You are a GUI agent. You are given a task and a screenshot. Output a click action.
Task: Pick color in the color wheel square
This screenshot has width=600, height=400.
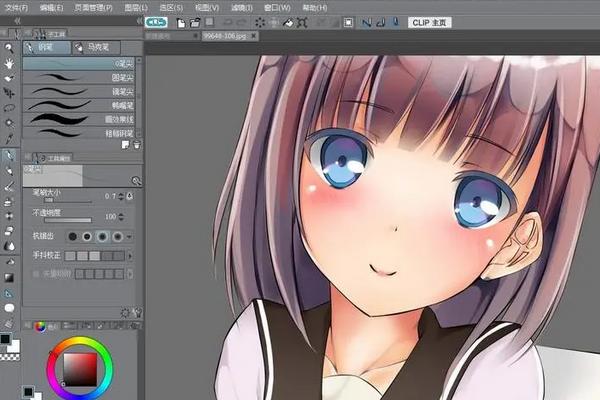pos(80,369)
